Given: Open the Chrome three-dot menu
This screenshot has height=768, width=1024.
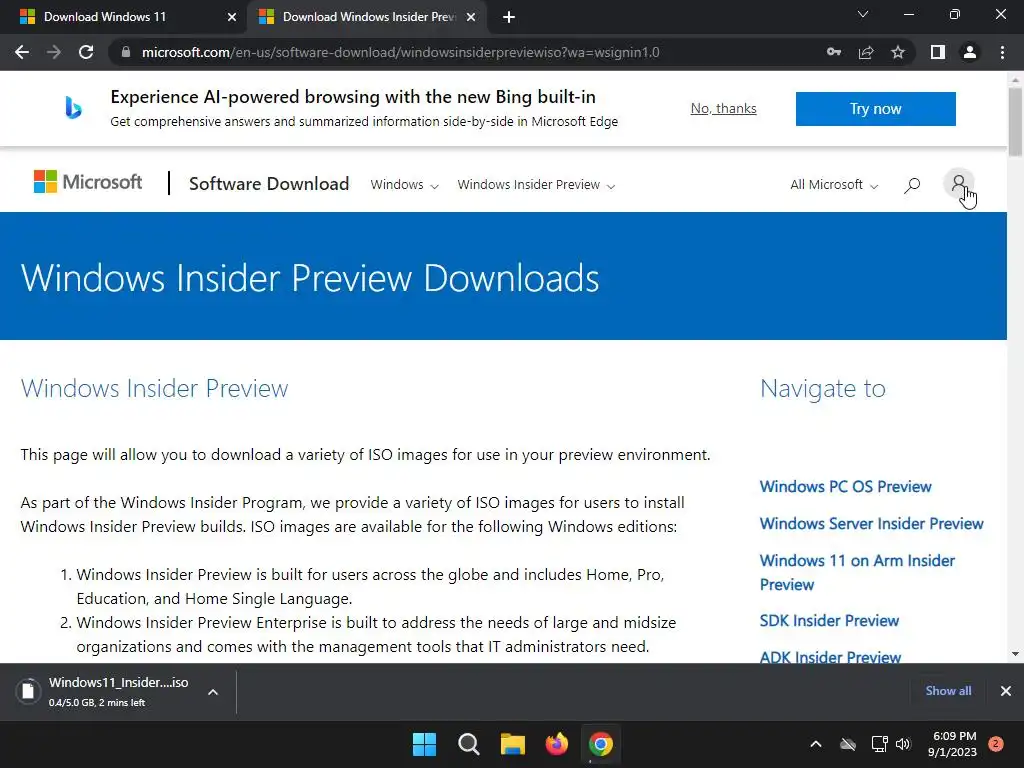Looking at the screenshot, I should pos(1002,52).
